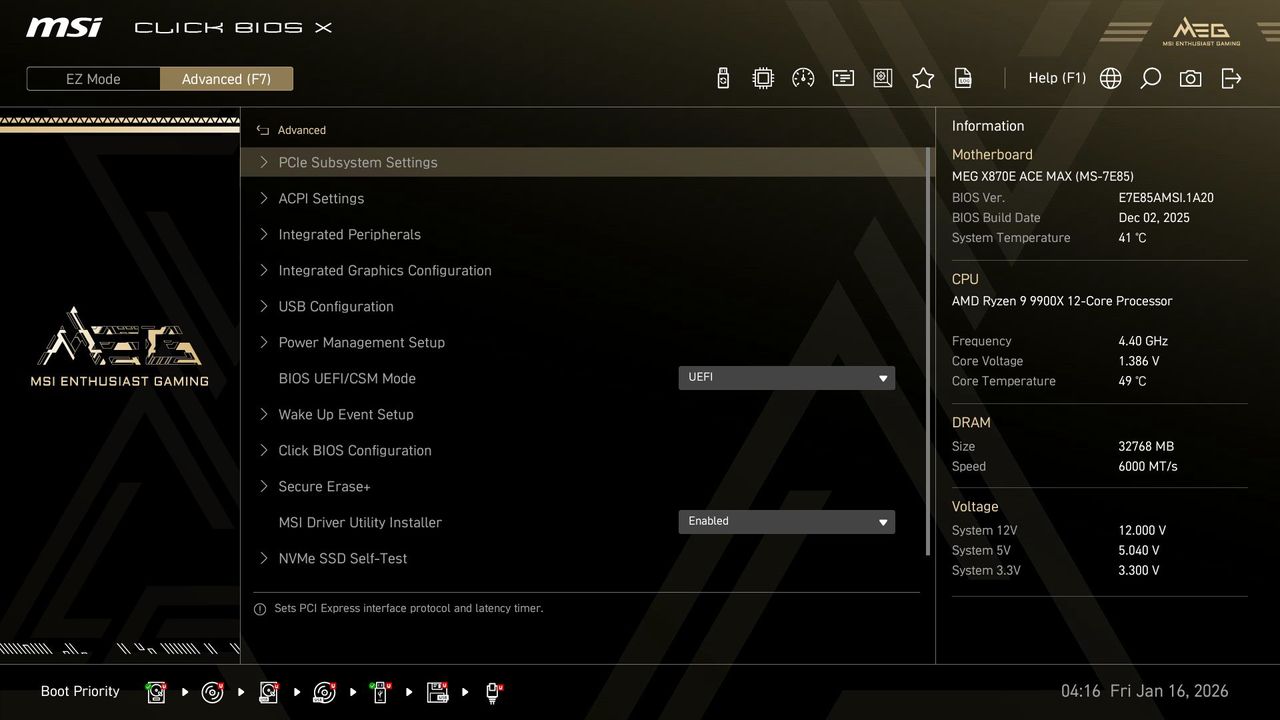
Task: Click the Information panel heading
Action: pyautogui.click(x=988, y=126)
